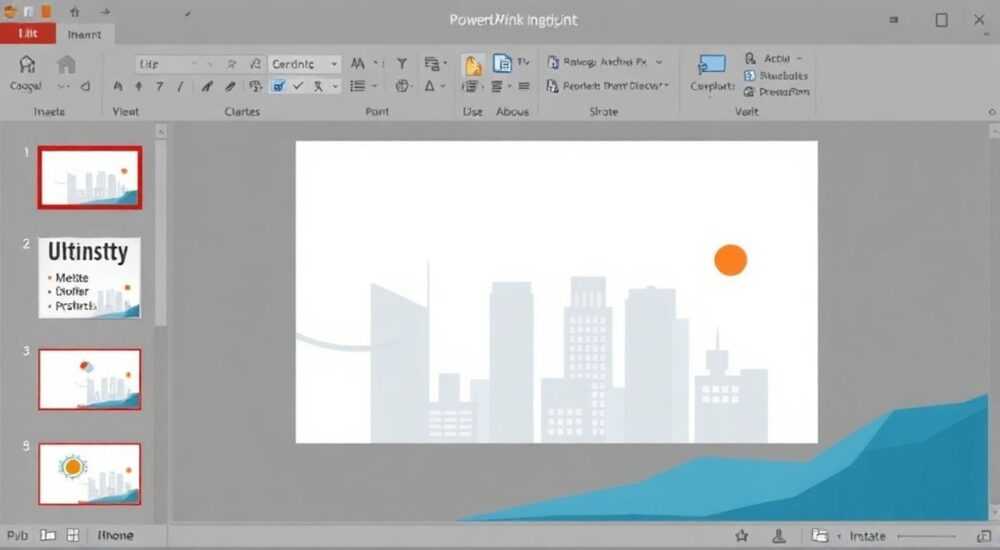The image size is (1000, 550).
Task: Click the format painter brush icon
Action: (255, 86)
